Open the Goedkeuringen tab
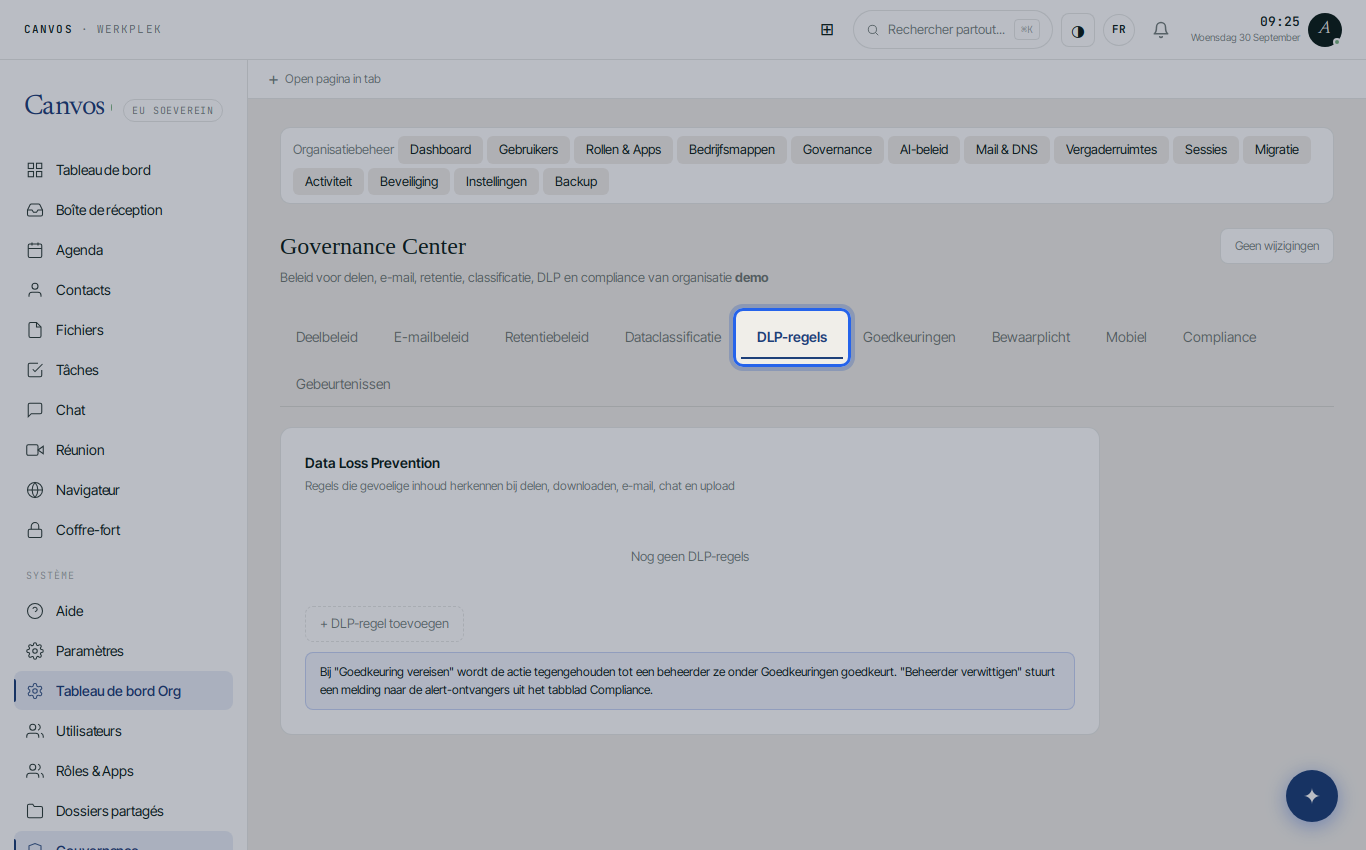The width and height of the screenshot is (1366, 850). click(x=909, y=337)
